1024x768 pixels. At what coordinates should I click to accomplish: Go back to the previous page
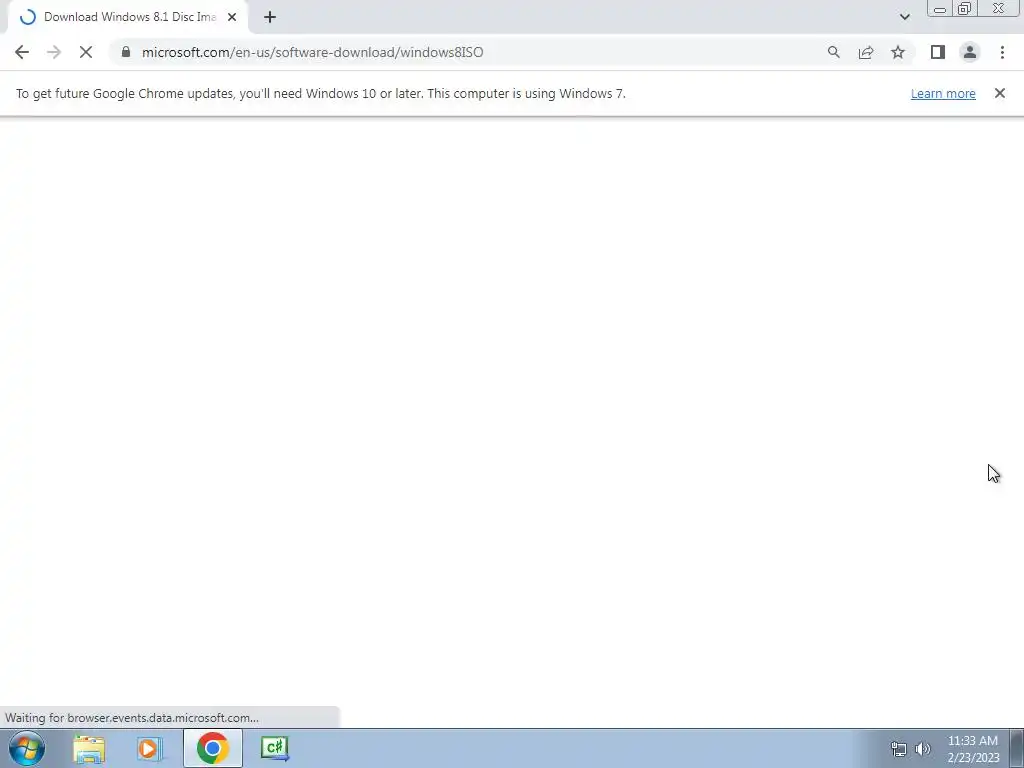(22, 52)
